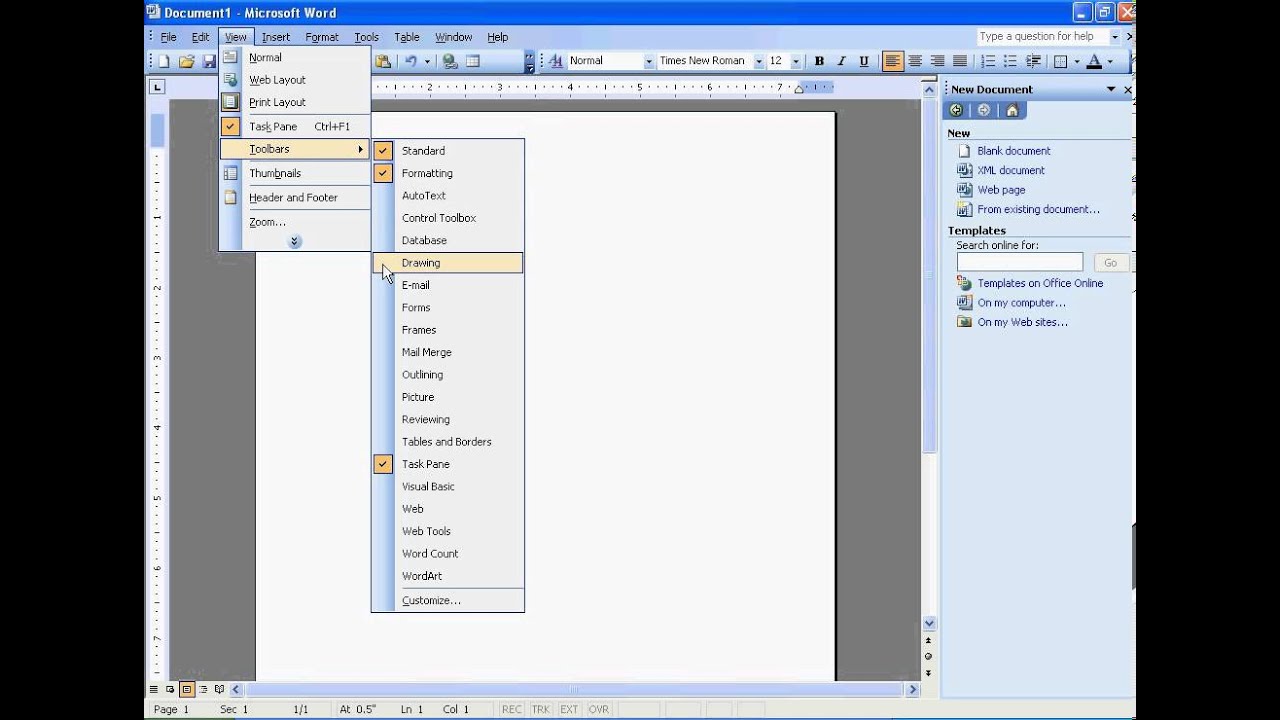Click the Justify alignment icon
Image resolution: width=1280 pixels, height=720 pixels.
(959, 61)
